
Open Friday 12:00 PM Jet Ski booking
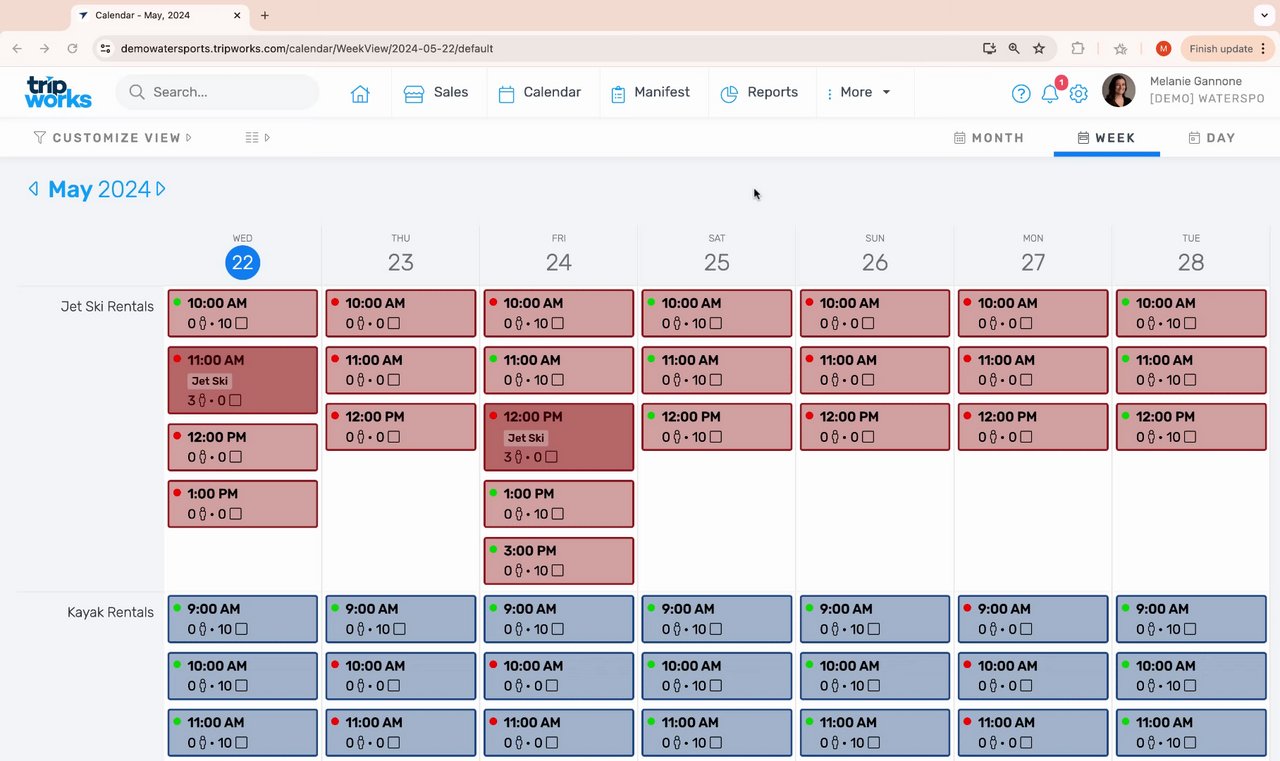click(559, 437)
